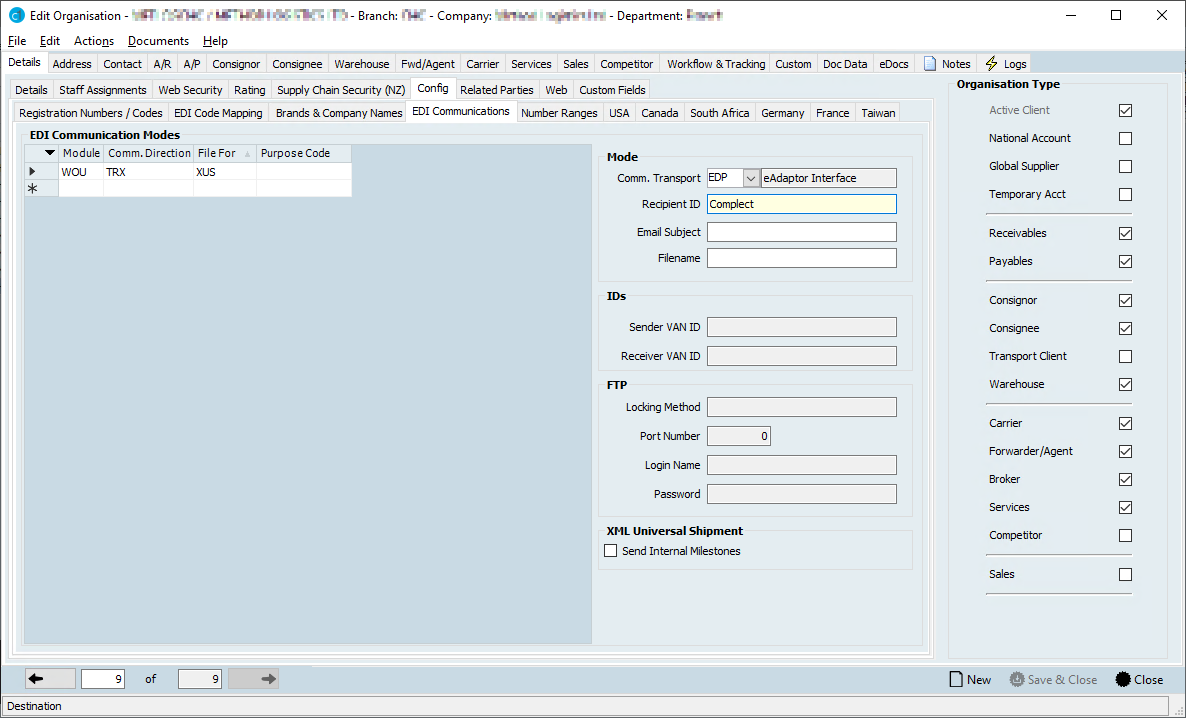Expand the grid column selector dropdown
Viewport: 1186px width, 718px height.
tap(50, 153)
